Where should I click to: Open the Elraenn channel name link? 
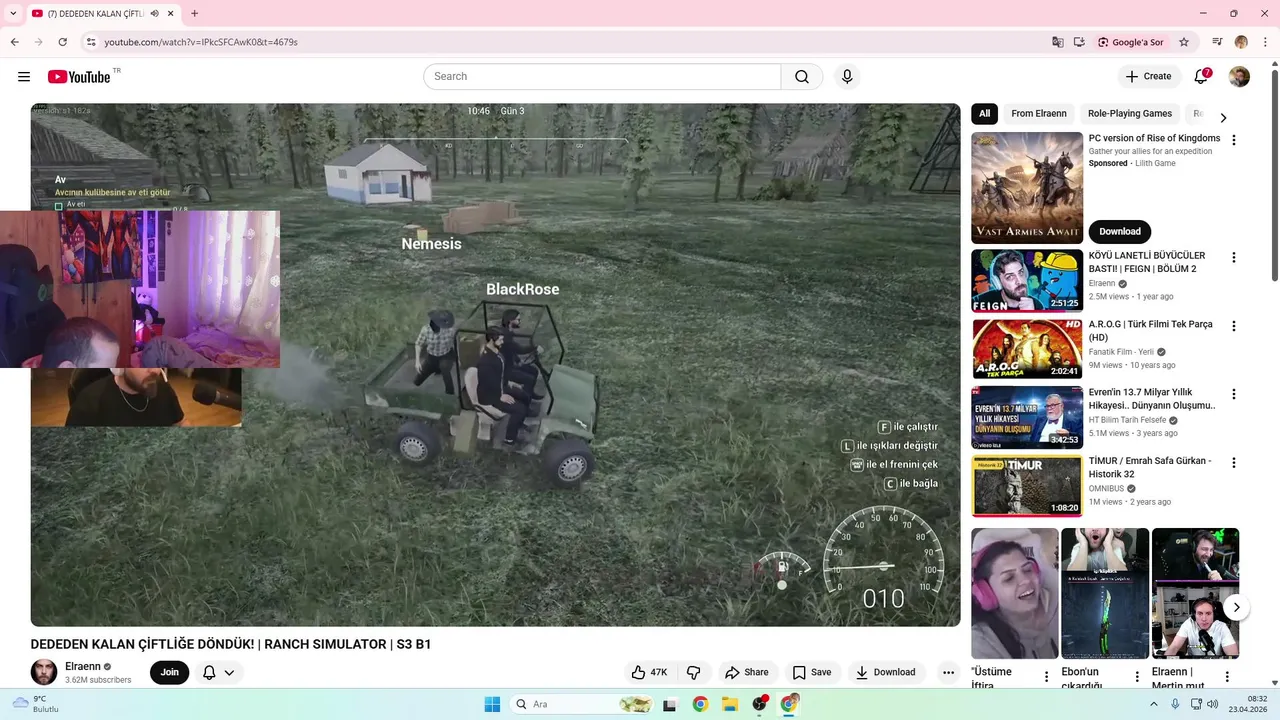click(x=83, y=666)
